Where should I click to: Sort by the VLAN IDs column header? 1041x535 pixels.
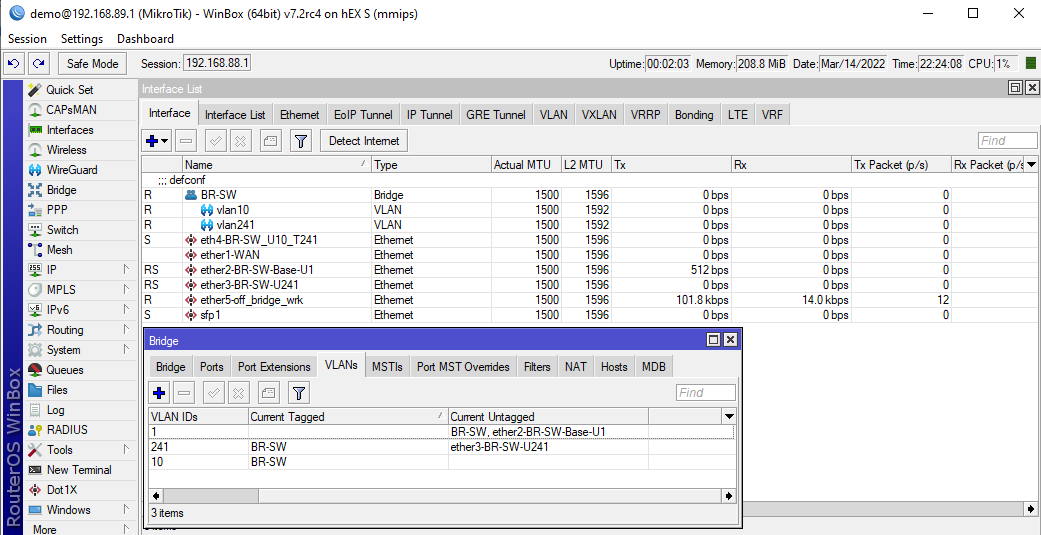pos(198,416)
